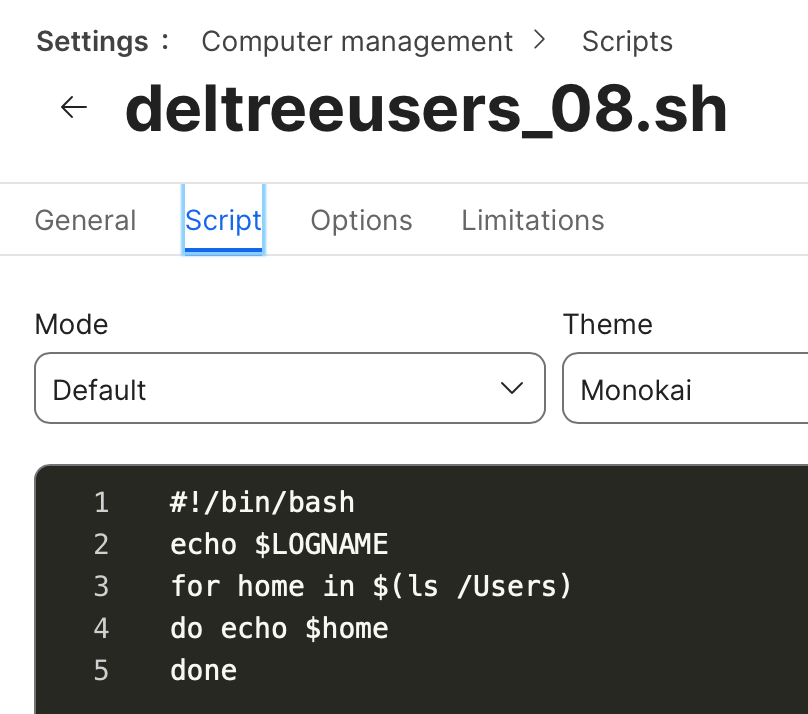Click line number 1 in editor gutter
The width and height of the screenshot is (808, 714).
pos(102,502)
